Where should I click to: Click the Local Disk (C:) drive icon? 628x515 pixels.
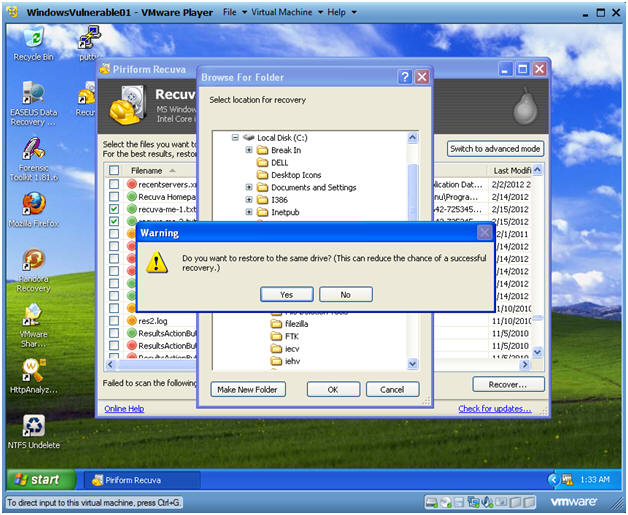pos(249,138)
